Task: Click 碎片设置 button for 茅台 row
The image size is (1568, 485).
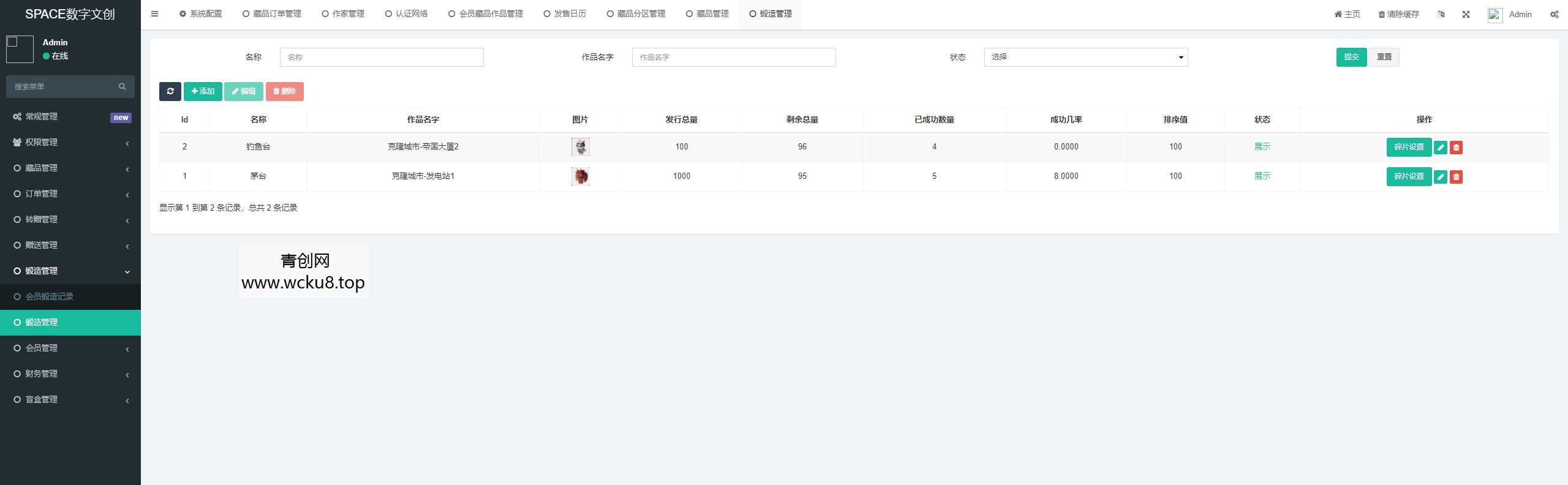Action: pos(1408,176)
